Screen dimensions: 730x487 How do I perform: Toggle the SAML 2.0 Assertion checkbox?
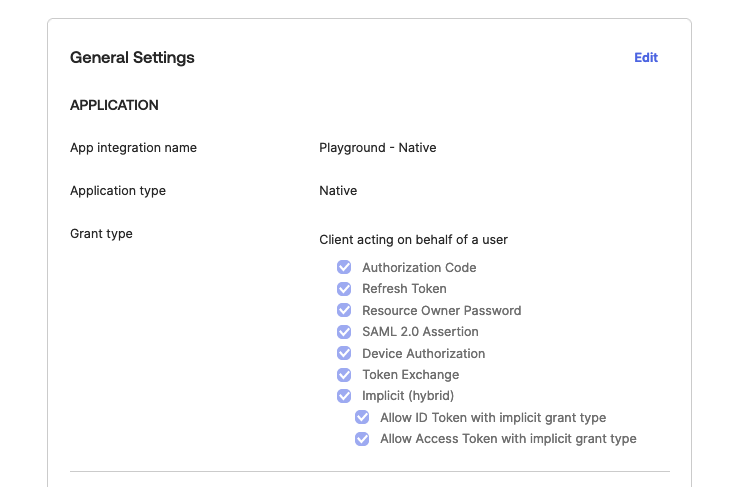tap(344, 332)
